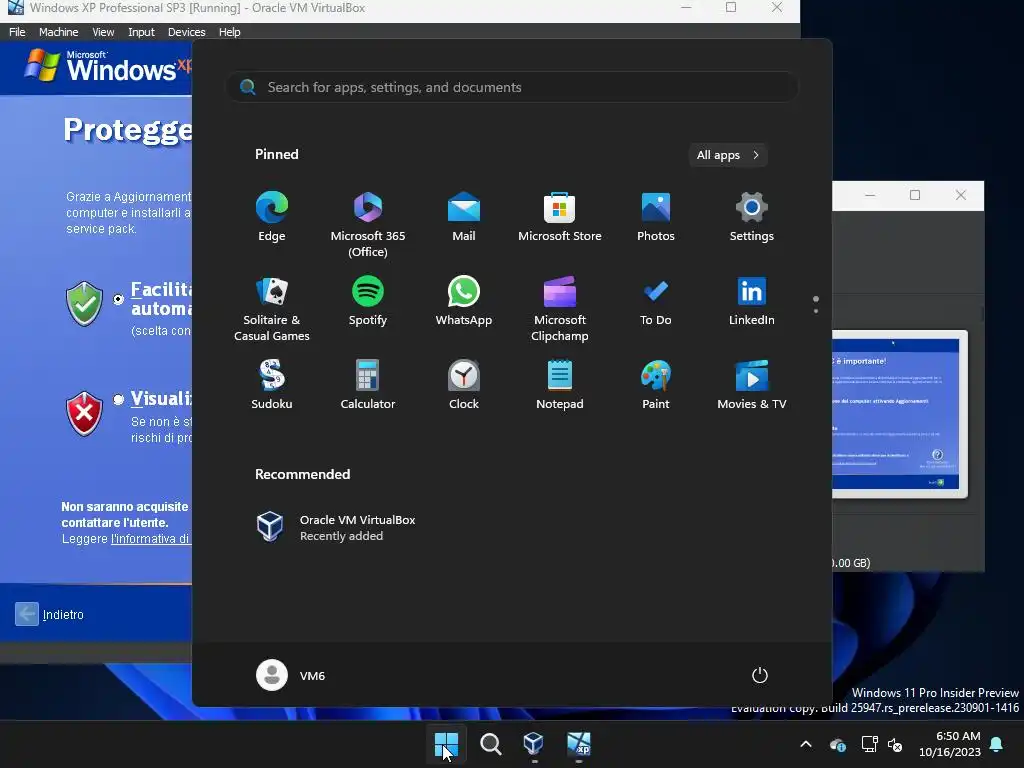Screen dimensions: 1024x768
Task: Open the VM6 user account menu
Action: click(x=291, y=675)
